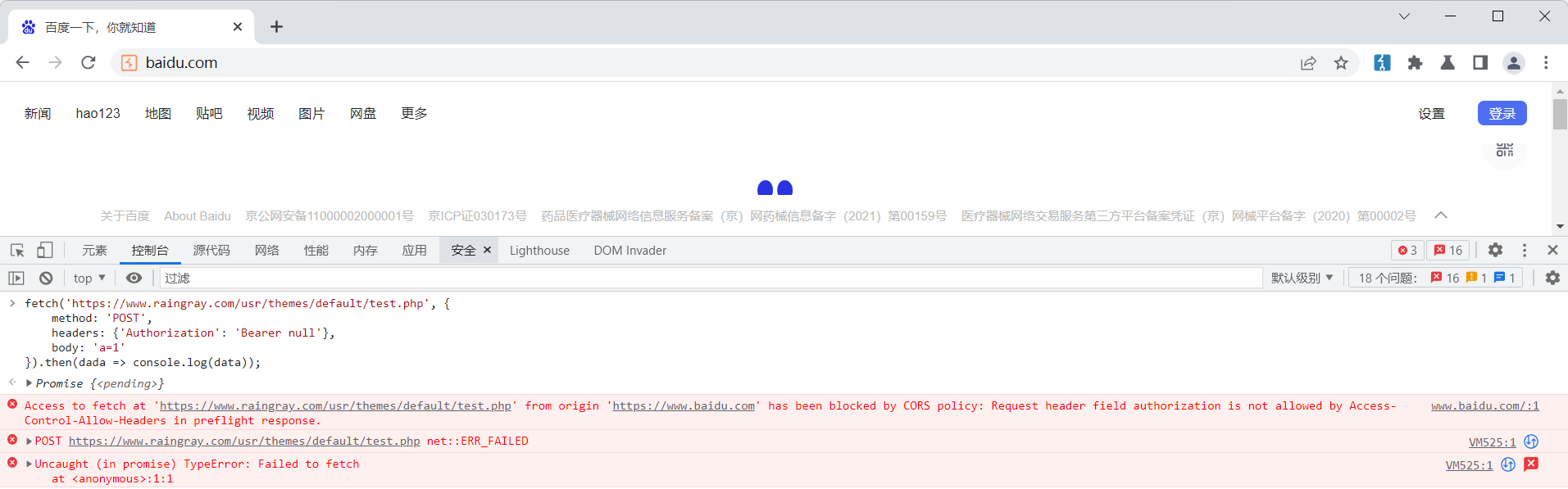Open the 更多 link
Image resolution: width=1568 pixels, height=489 pixels.
pos(414,114)
